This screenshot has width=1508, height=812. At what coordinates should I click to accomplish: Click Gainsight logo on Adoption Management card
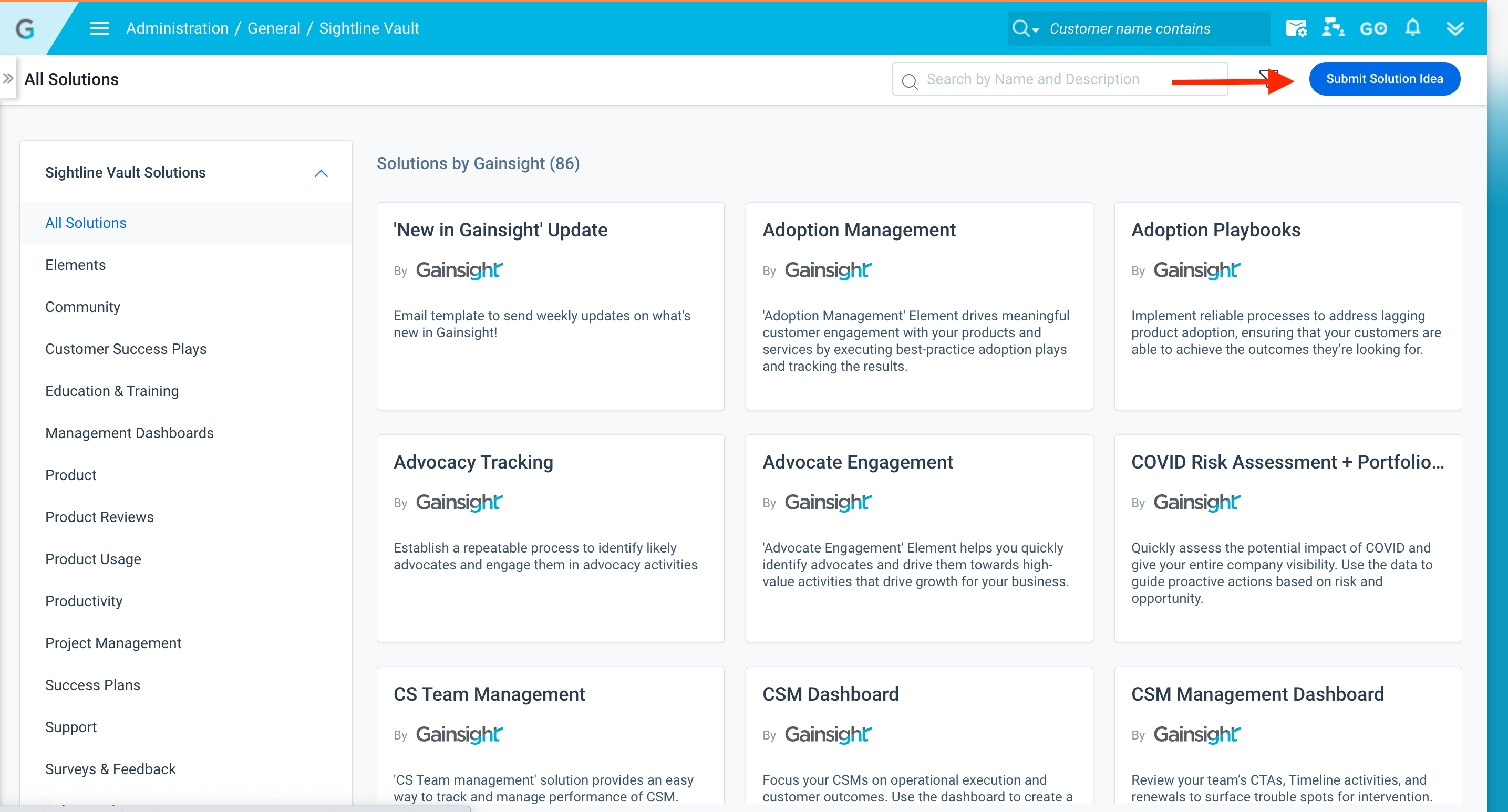828,270
